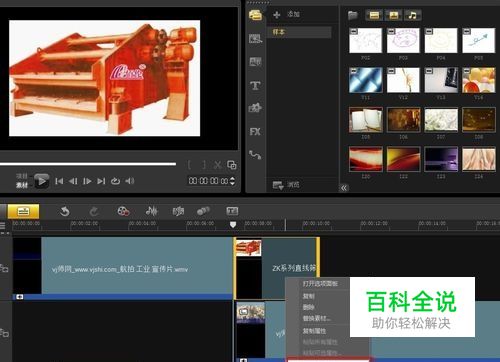Click the 添加 add folder button
This screenshot has width=500, height=362.
tap(286, 14)
